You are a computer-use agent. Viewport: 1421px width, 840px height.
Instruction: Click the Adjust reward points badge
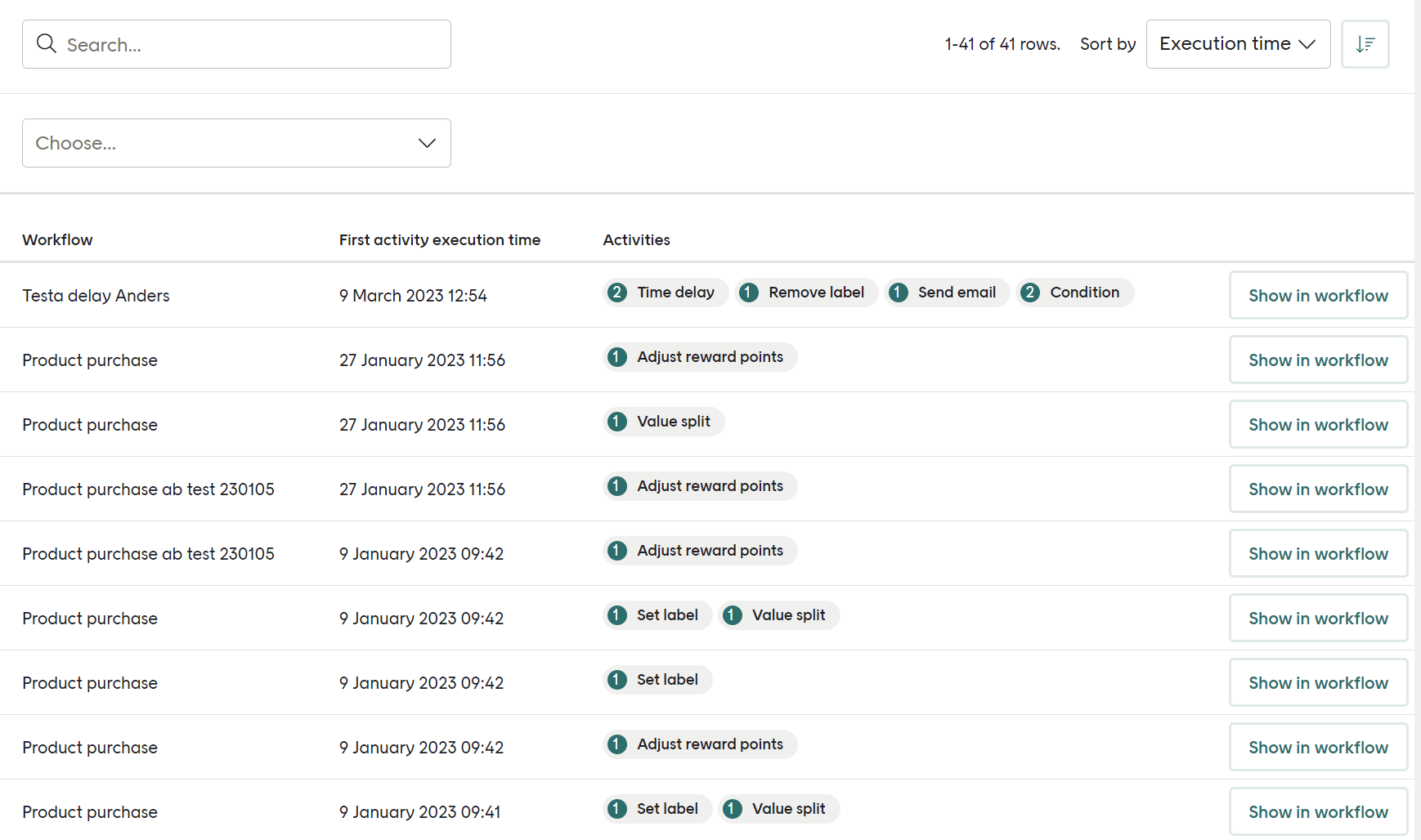(699, 356)
